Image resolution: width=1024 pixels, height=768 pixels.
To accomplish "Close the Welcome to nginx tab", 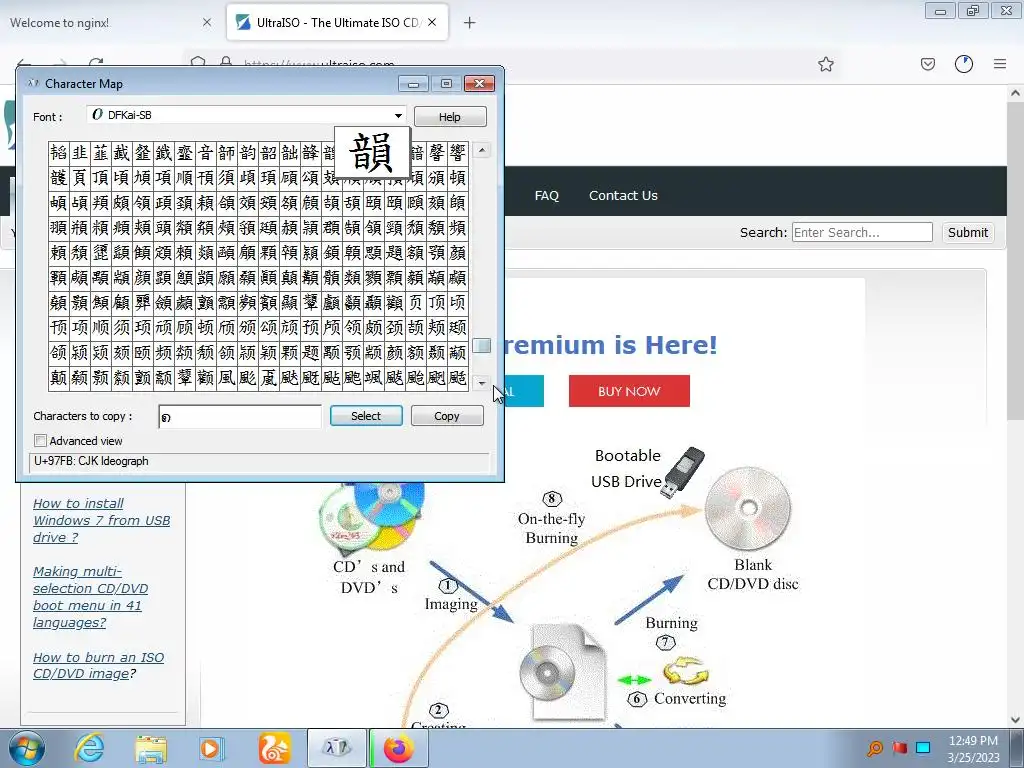I will [207, 23].
